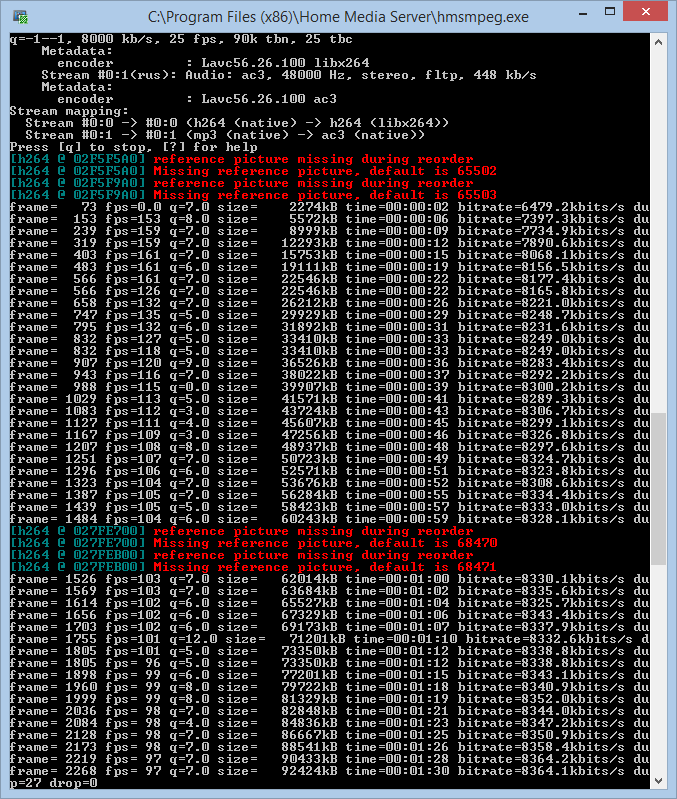This screenshot has height=799, width=677.
Task: Click the line with frame= 907
Action: tap(329, 363)
